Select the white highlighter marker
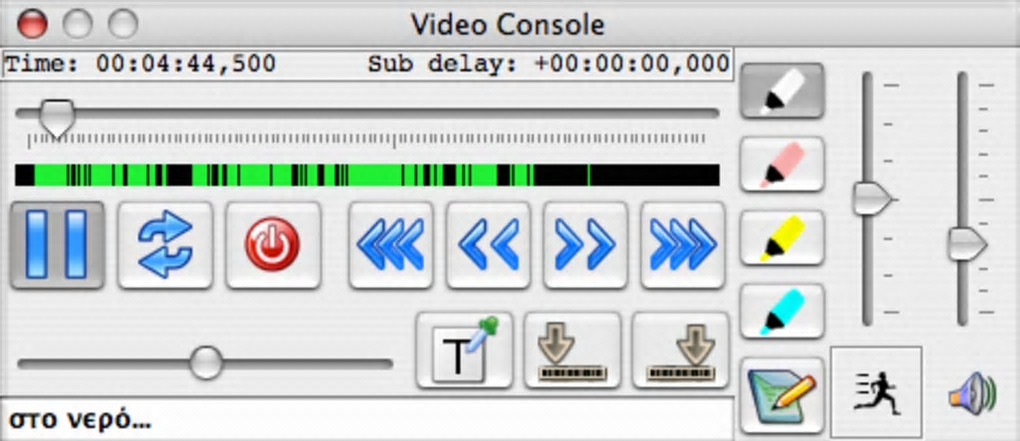Viewport: 1020px width, 441px height. coord(783,91)
